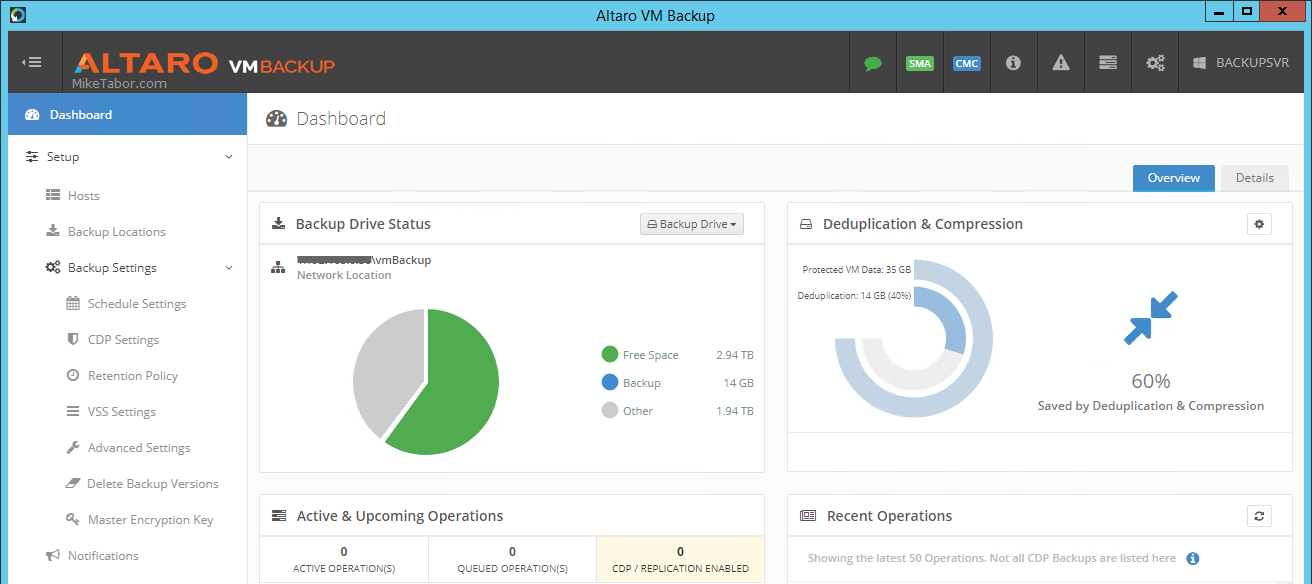Open the gears settings icon in top bar
Screen dimensions: 1312x584
coord(1155,62)
